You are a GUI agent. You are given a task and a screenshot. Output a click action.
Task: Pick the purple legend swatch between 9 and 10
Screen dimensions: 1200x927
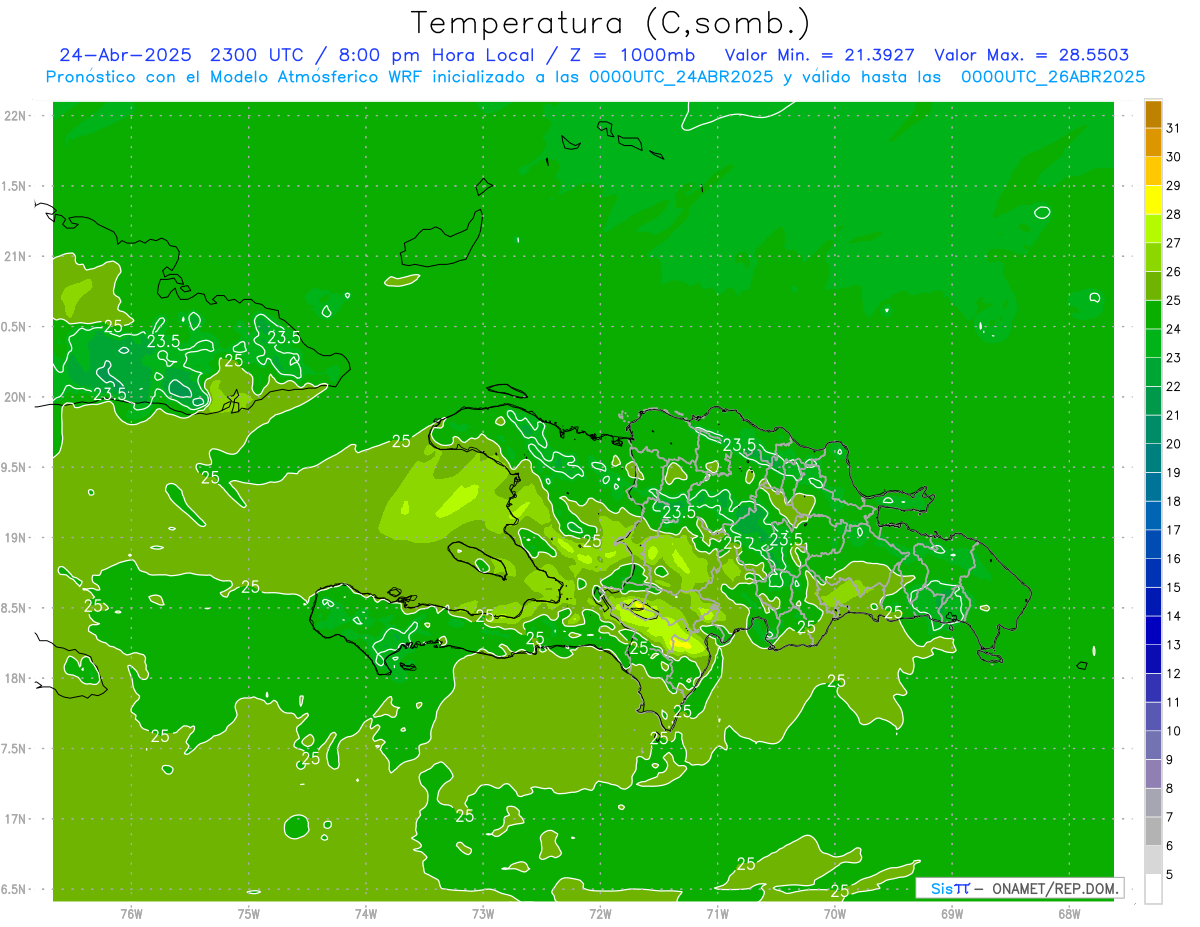point(1153,745)
